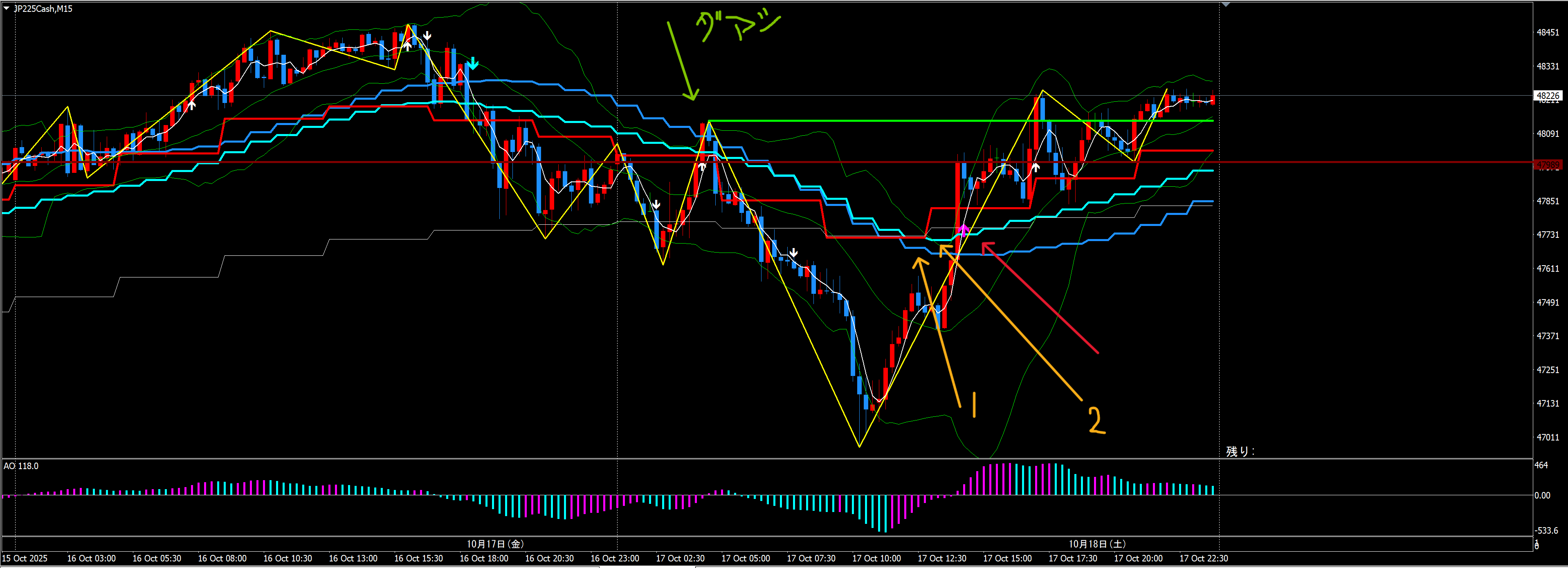
Task: Click the dark red 47989 price label
Action: (1547, 165)
